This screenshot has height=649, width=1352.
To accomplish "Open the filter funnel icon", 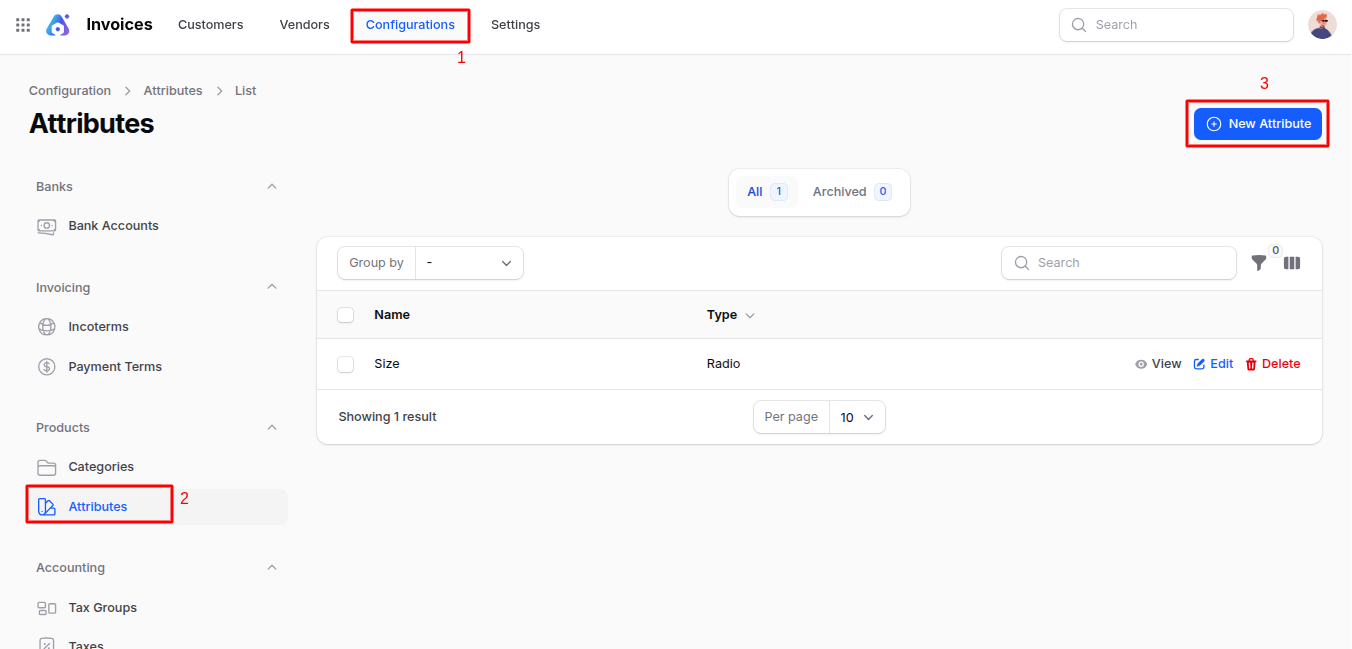I will [1259, 263].
